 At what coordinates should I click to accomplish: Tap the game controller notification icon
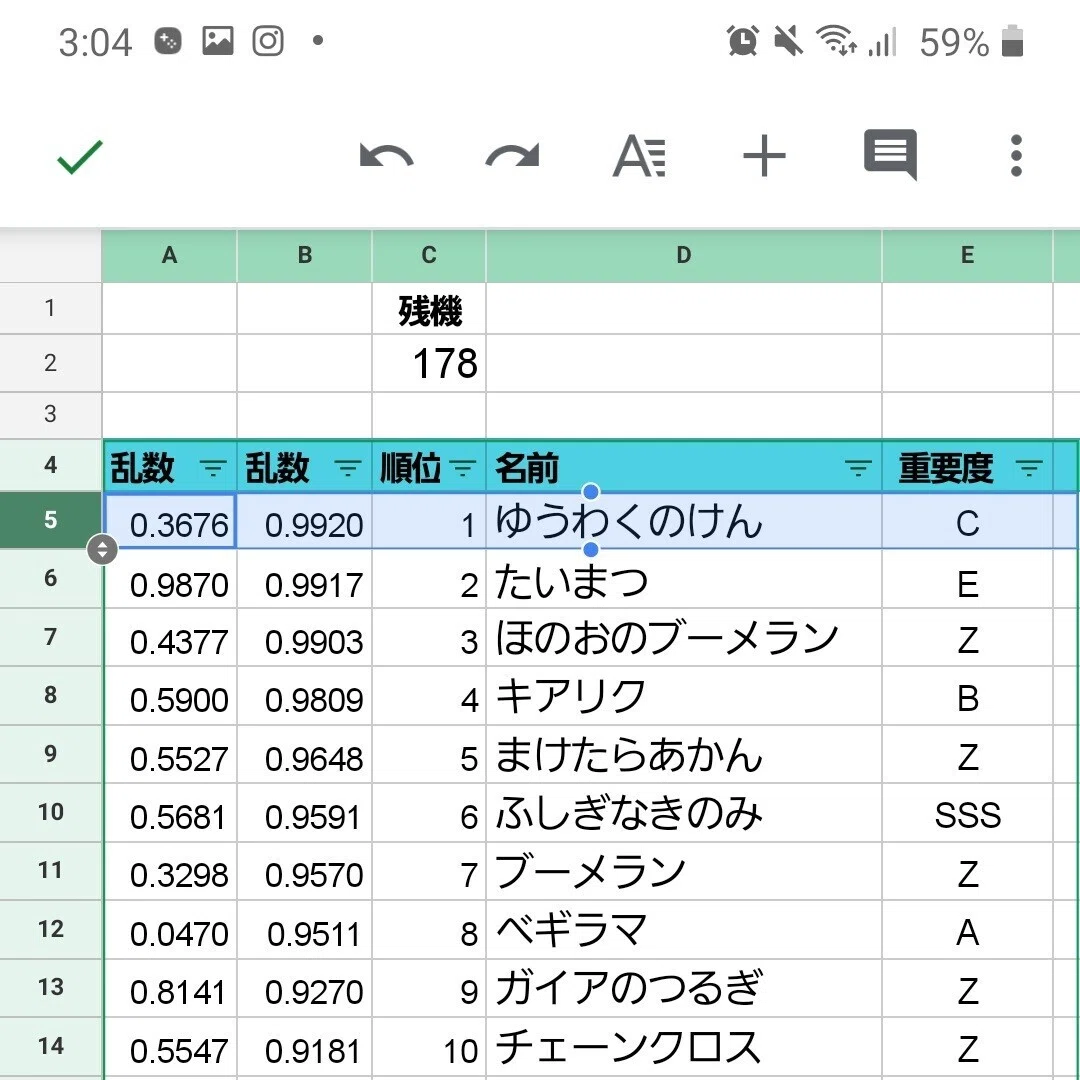[x=167, y=41]
